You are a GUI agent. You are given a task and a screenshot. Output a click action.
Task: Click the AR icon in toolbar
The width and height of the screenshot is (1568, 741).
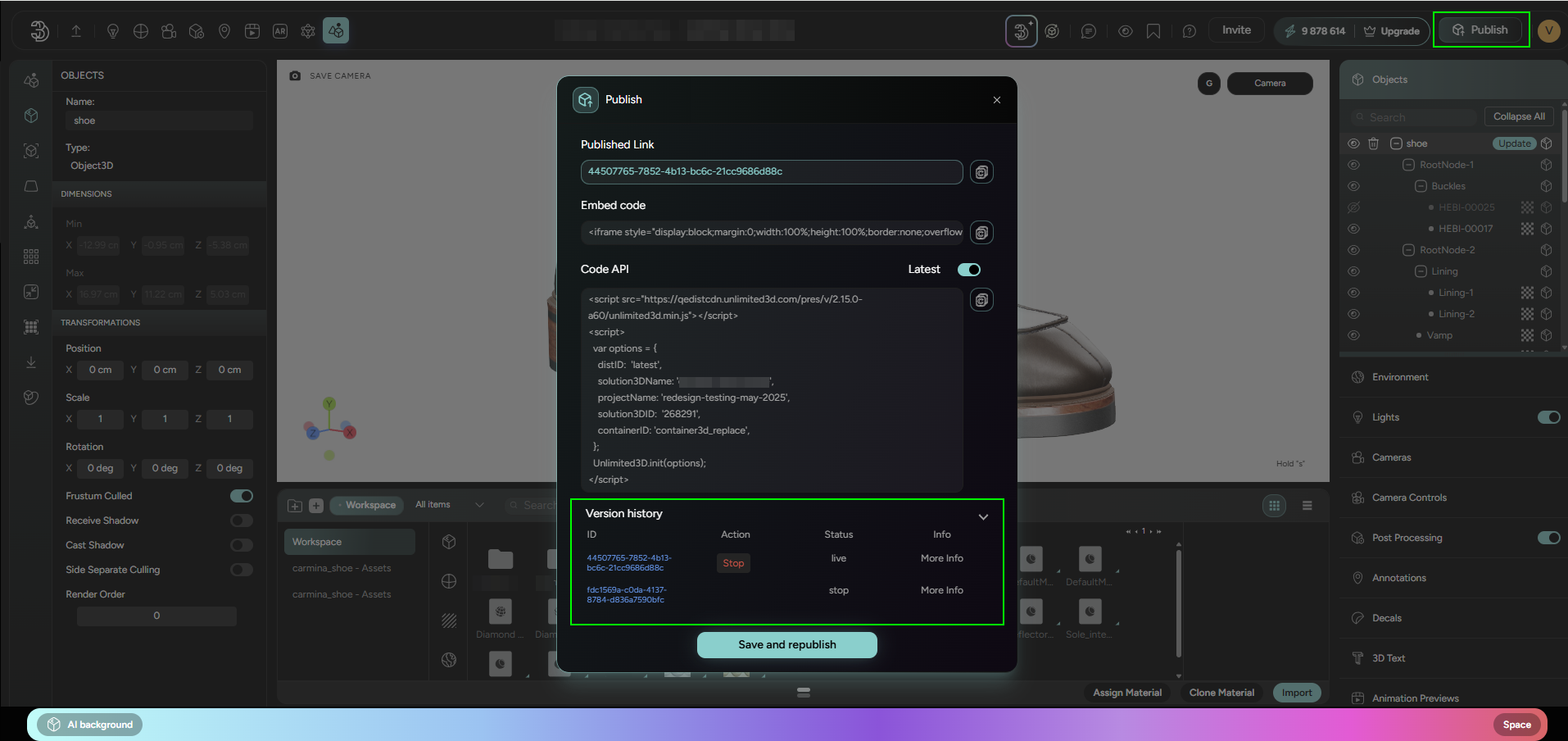[280, 31]
